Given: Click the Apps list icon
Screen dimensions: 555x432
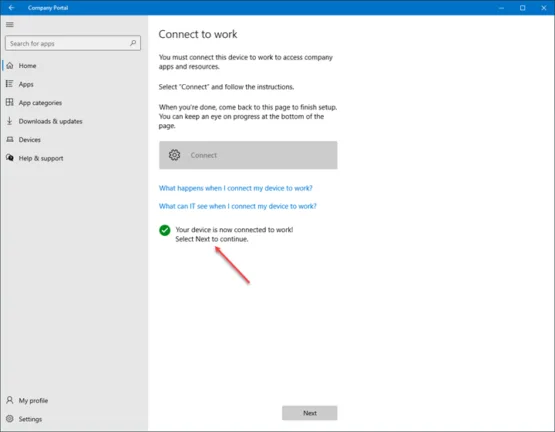Looking at the screenshot, I should click(x=10, y=84).
